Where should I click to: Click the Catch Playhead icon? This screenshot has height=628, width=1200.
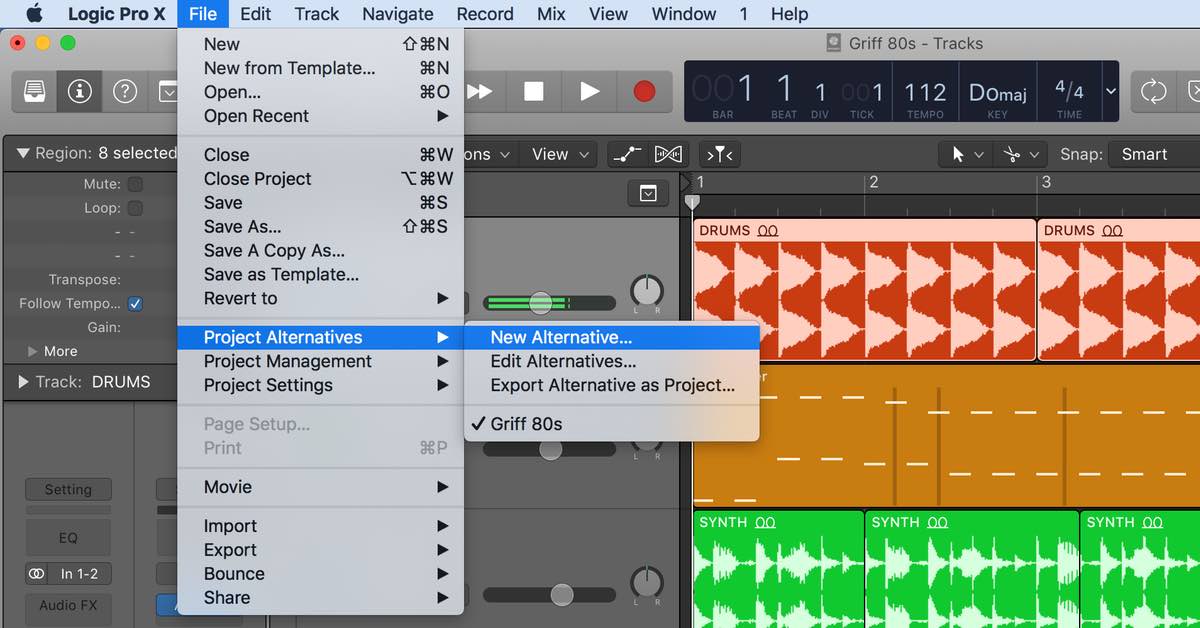tap(719, 154)
